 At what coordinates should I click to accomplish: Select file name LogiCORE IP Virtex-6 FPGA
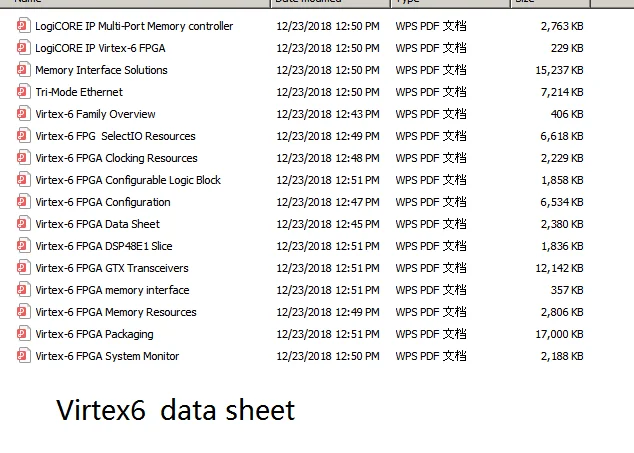click(100, 48)
